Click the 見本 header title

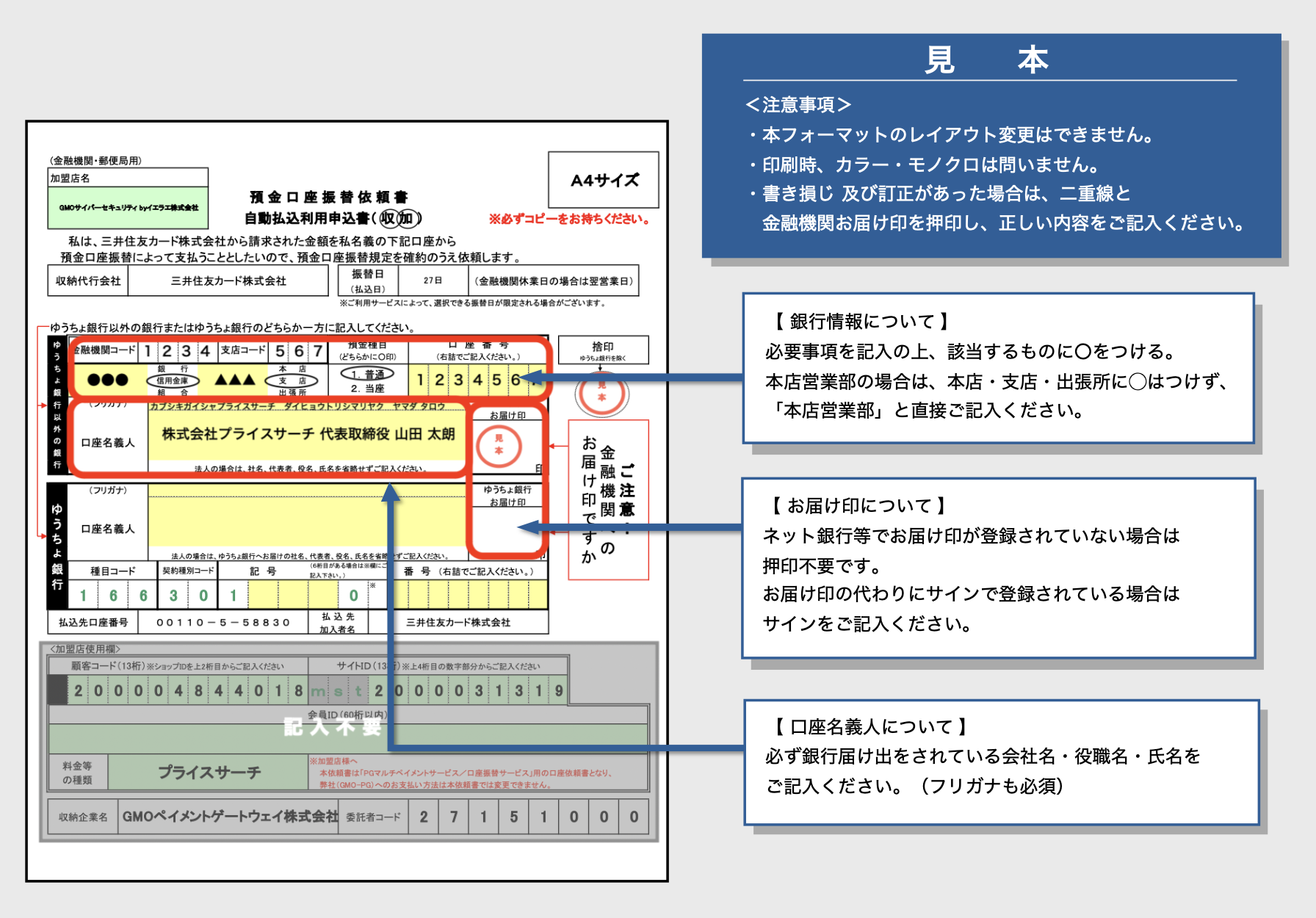988,59
